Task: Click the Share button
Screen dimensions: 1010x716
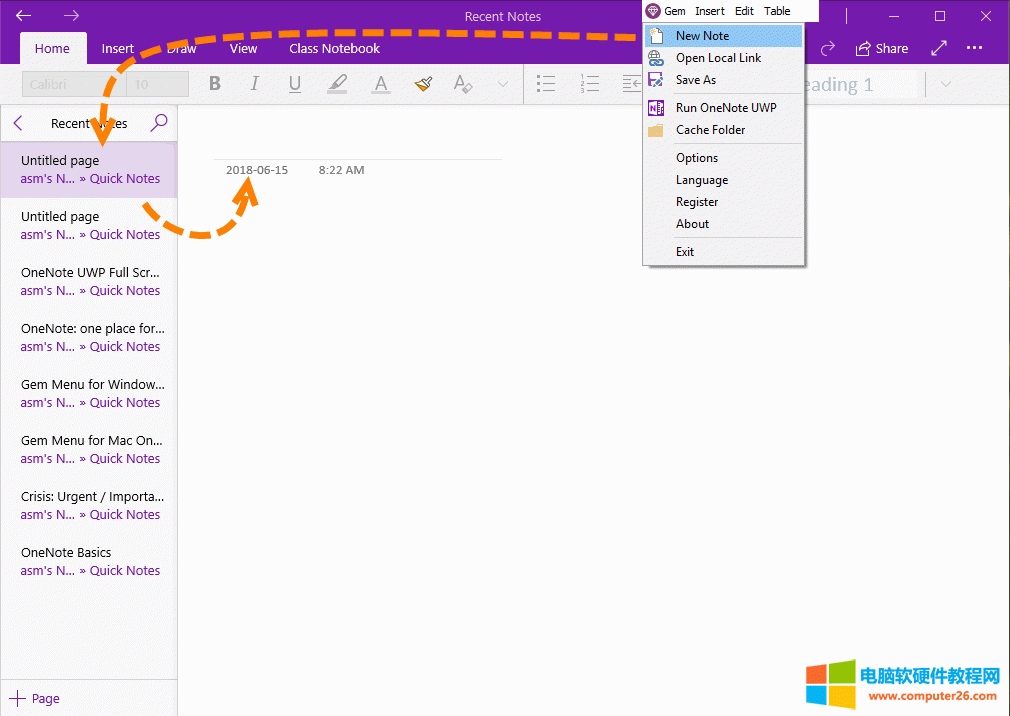Action: point(882,48)
